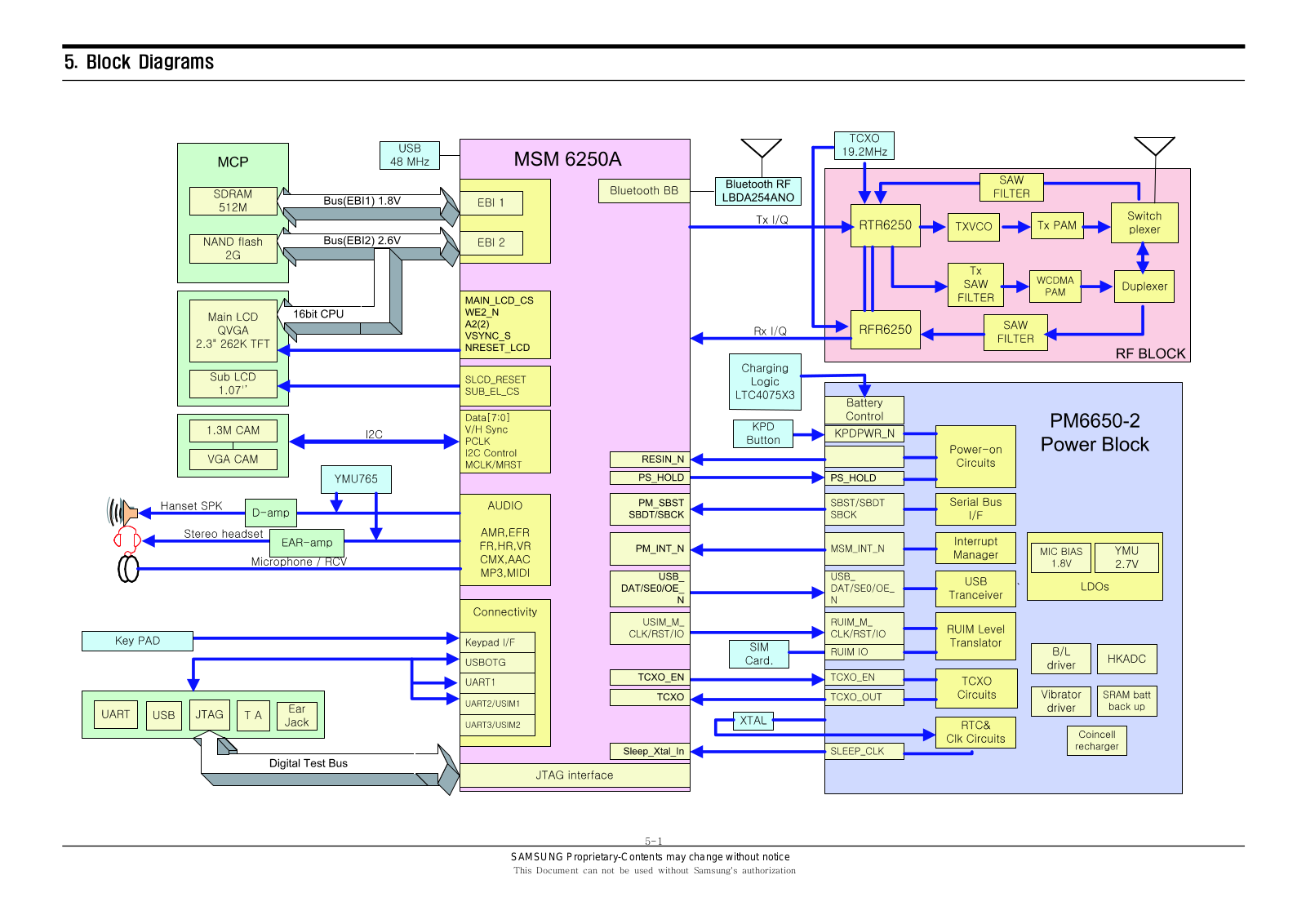
Task: Click the JTAG interface bar
Action: 575,775
